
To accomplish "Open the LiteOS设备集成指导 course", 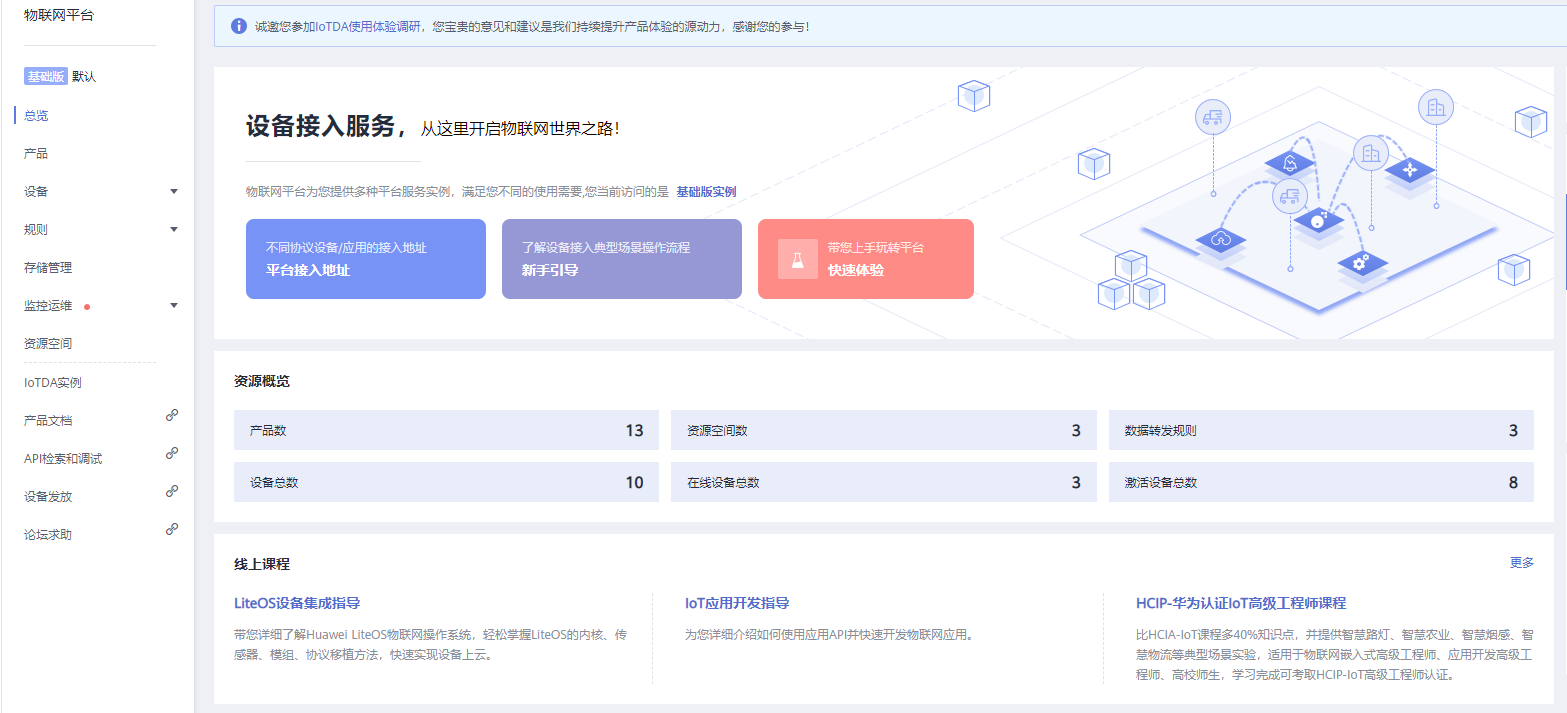I will [297, 603].
